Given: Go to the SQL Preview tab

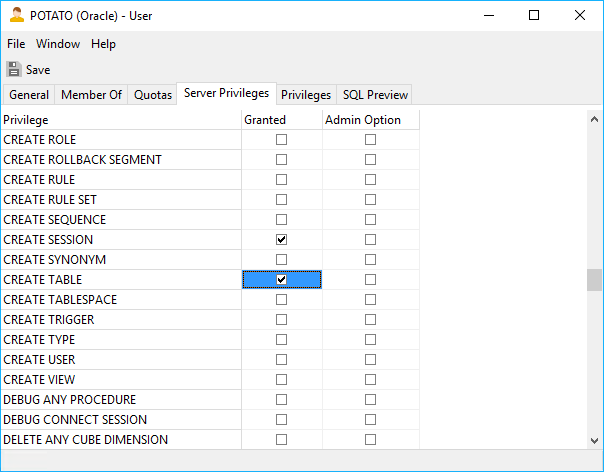Looking at the screenshot, I should point(375,95).
